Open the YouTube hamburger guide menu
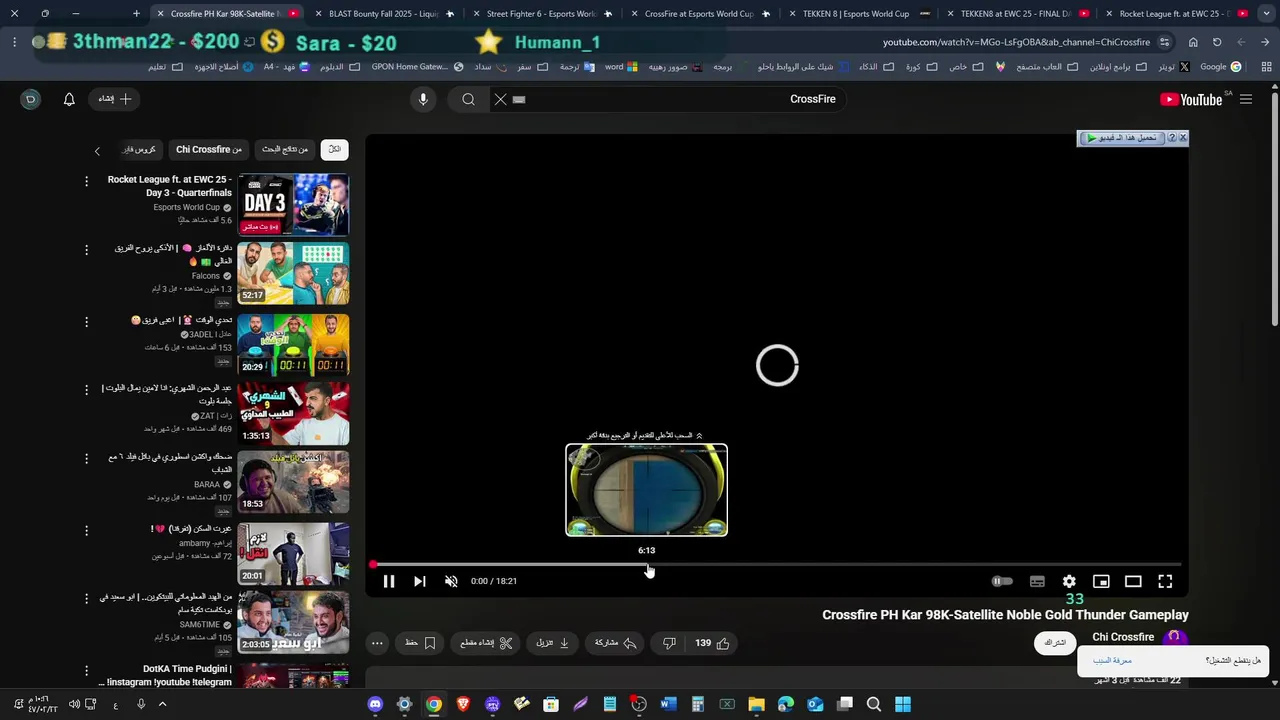 tap(1246, 99)
